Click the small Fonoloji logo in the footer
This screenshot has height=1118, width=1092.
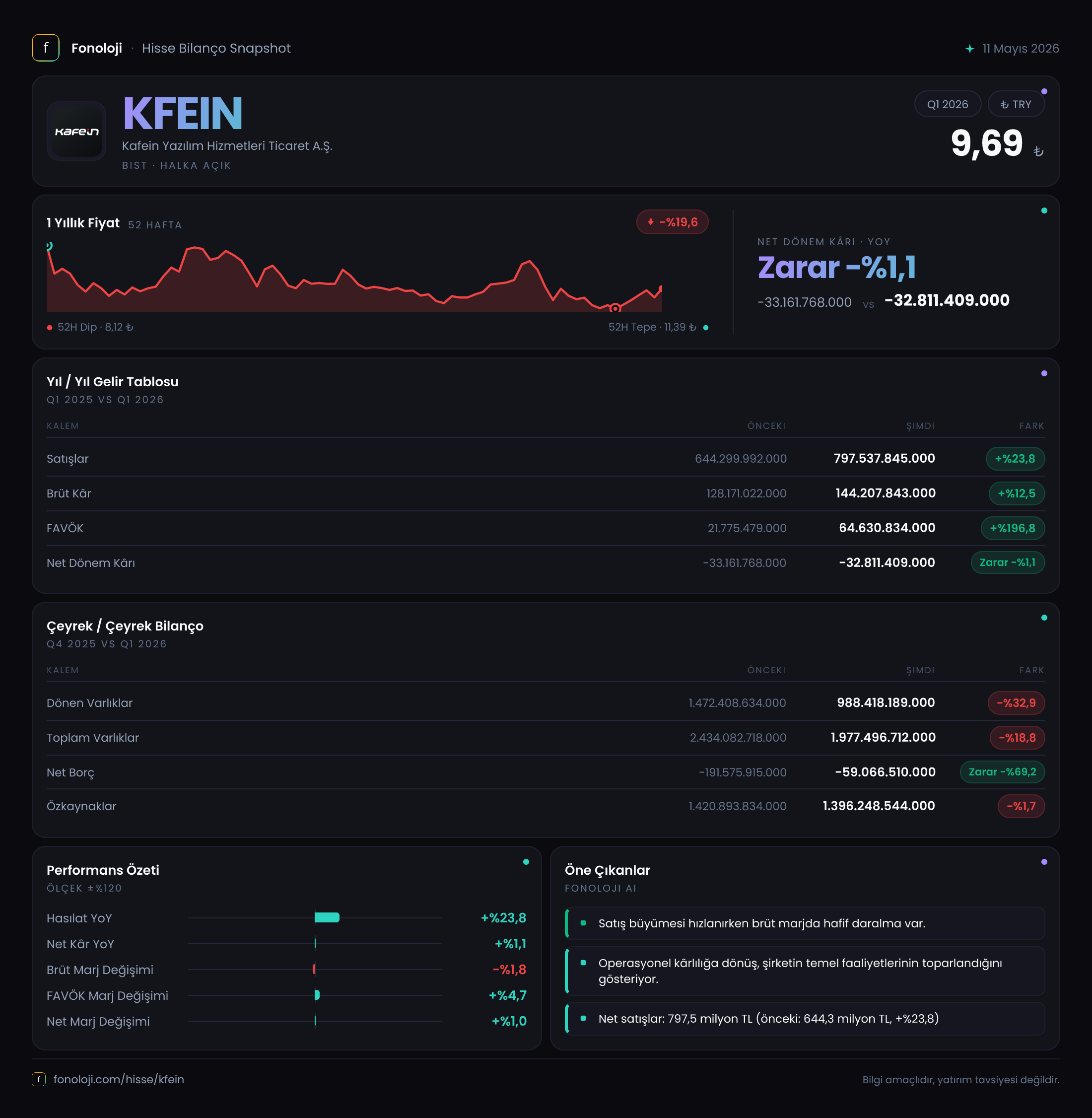click(x=38, y=1079)
